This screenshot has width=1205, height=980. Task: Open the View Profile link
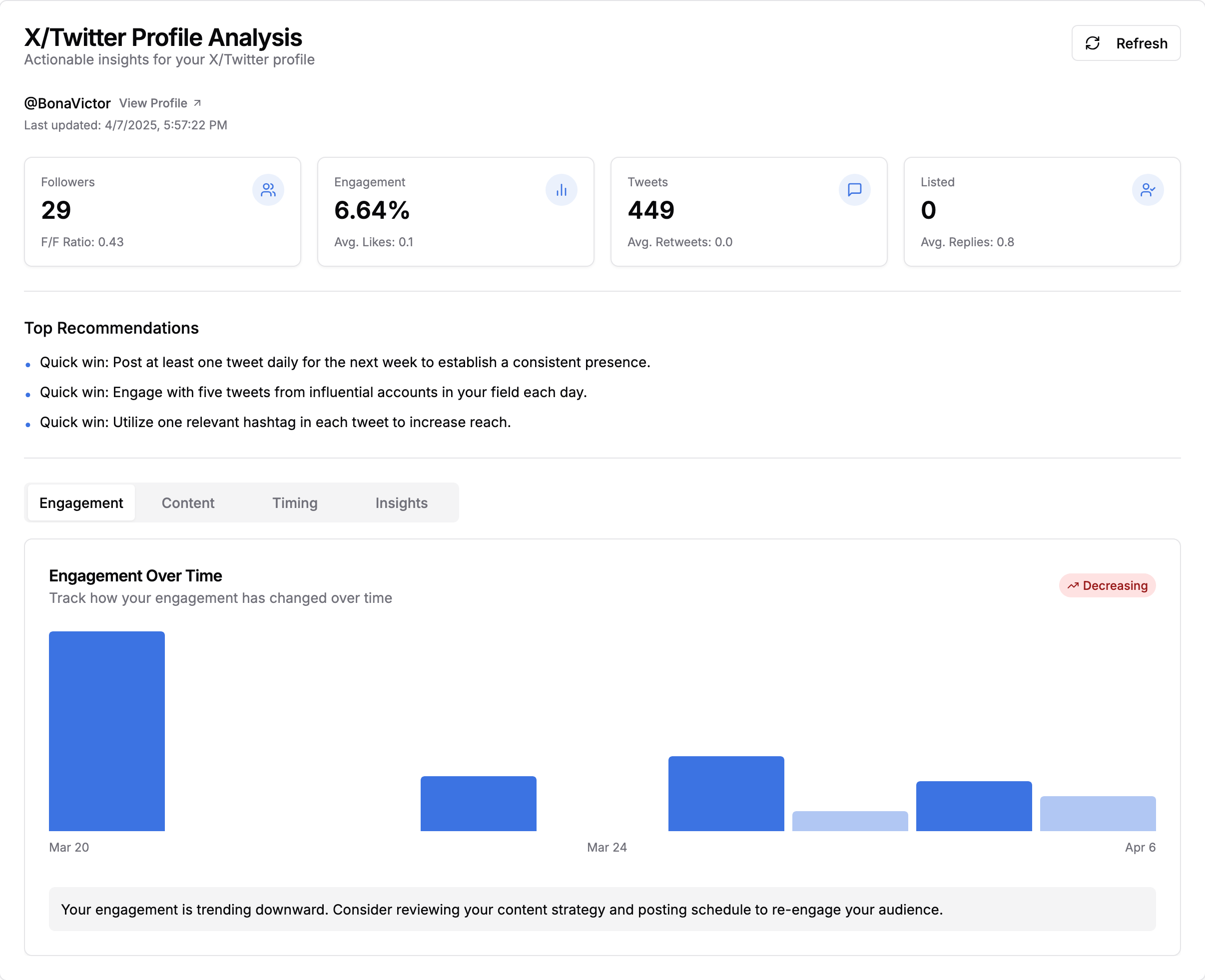(x=153, y=103)
